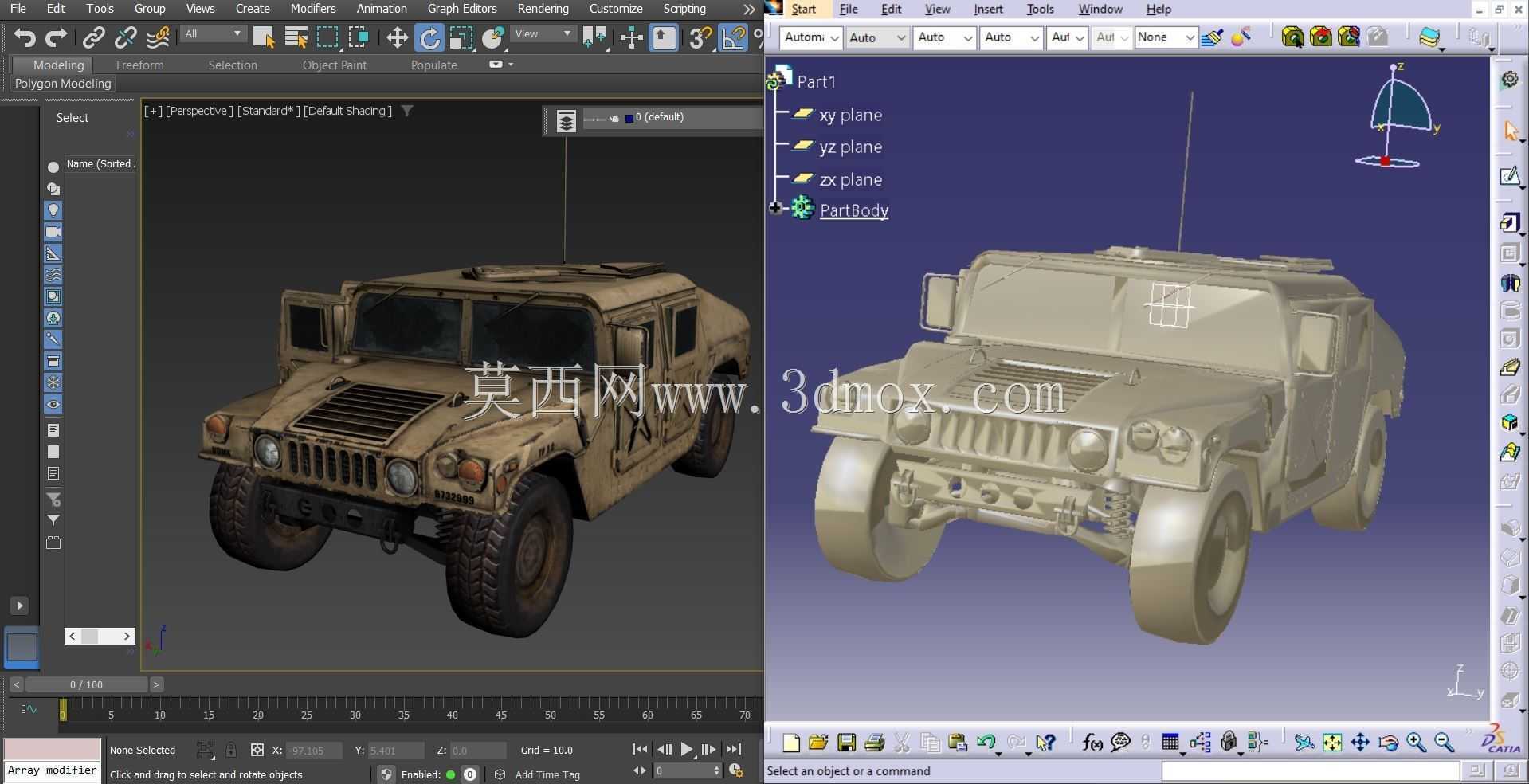Click the pink MAXScript listener swatch area
The image size is (1529, 784).
click(x=53, y=749)
